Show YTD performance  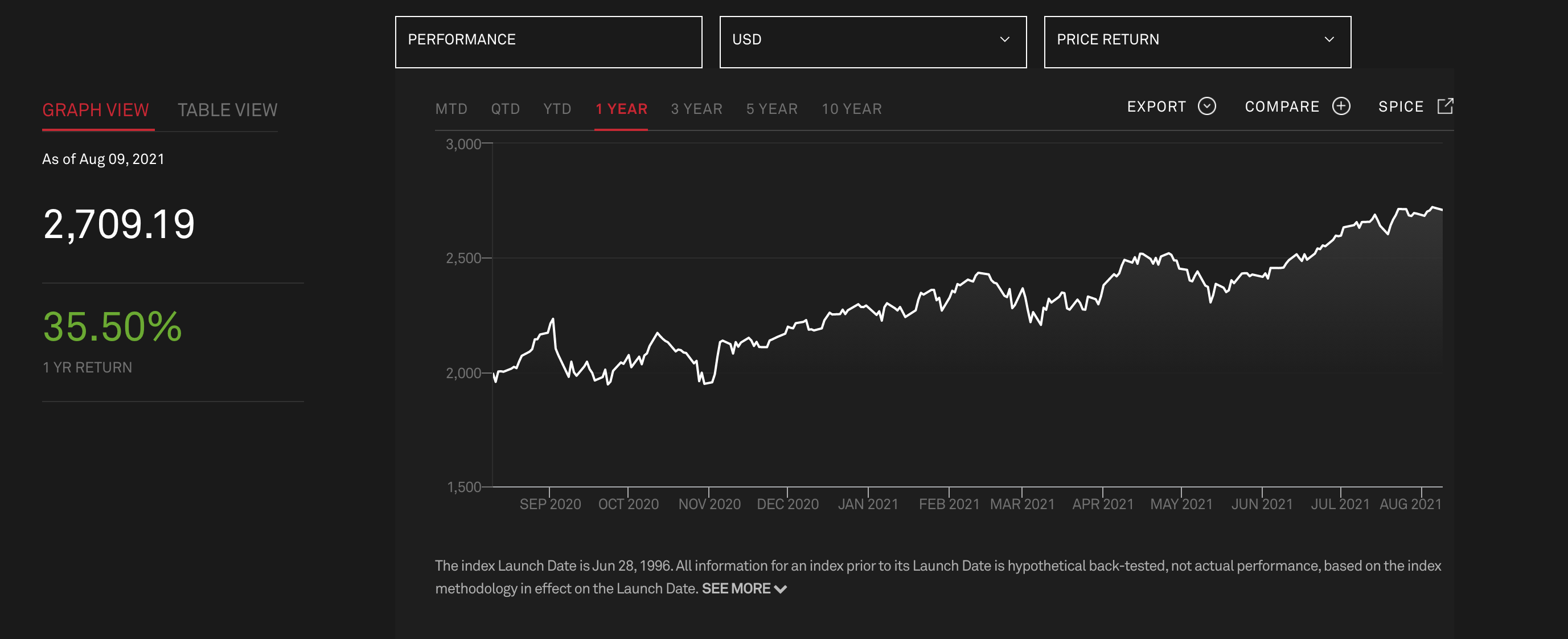[x=556, y=108]
